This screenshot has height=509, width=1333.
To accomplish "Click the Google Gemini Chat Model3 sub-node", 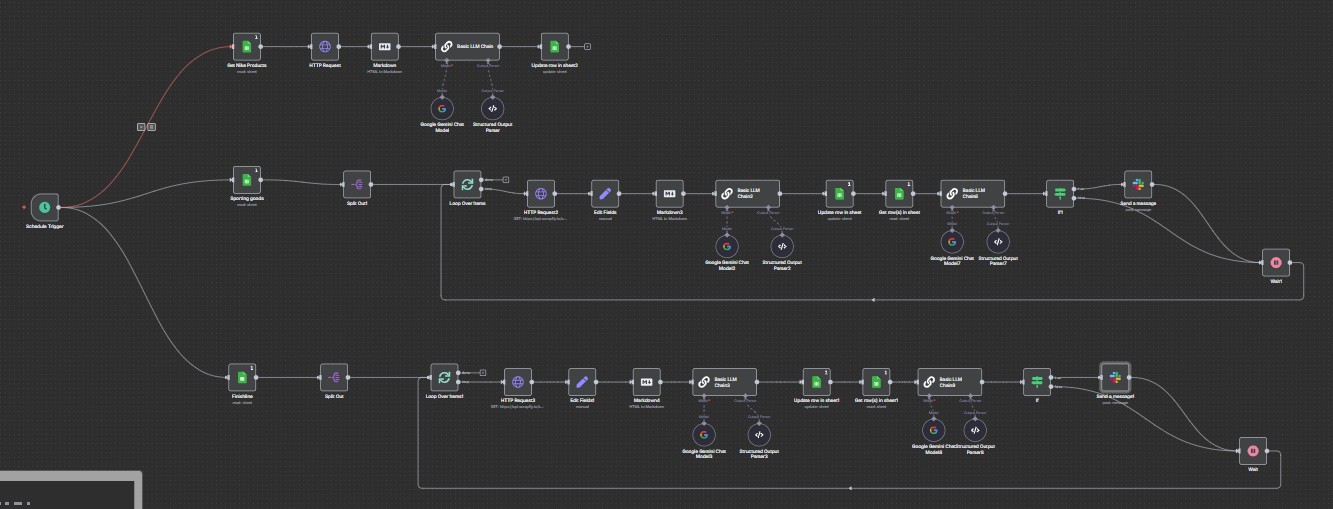I will pyautogui.click(x=727, y=243).
